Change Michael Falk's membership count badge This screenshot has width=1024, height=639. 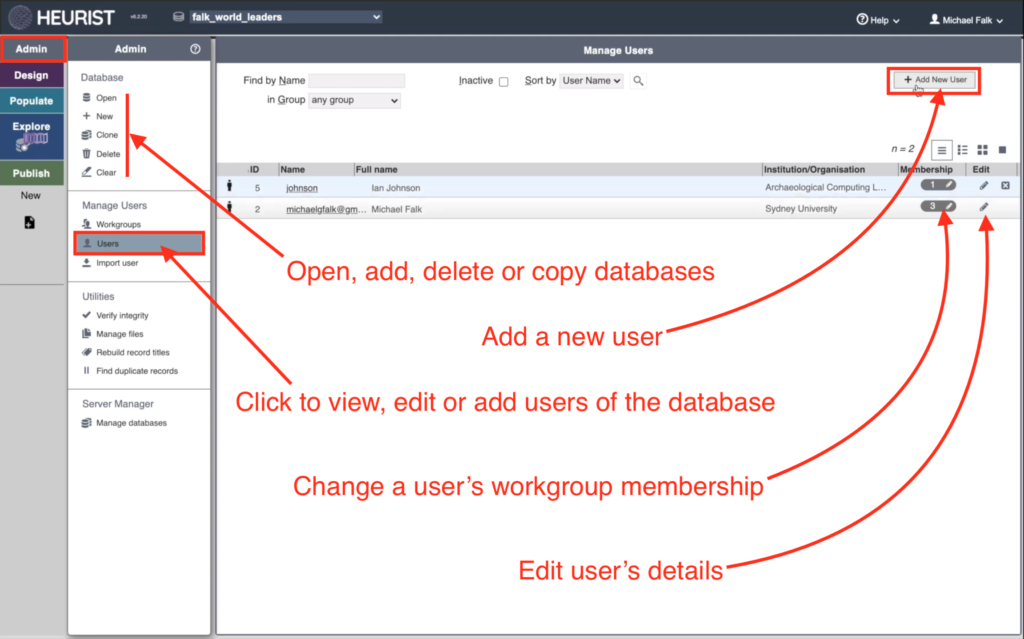(x=938, y=206)
